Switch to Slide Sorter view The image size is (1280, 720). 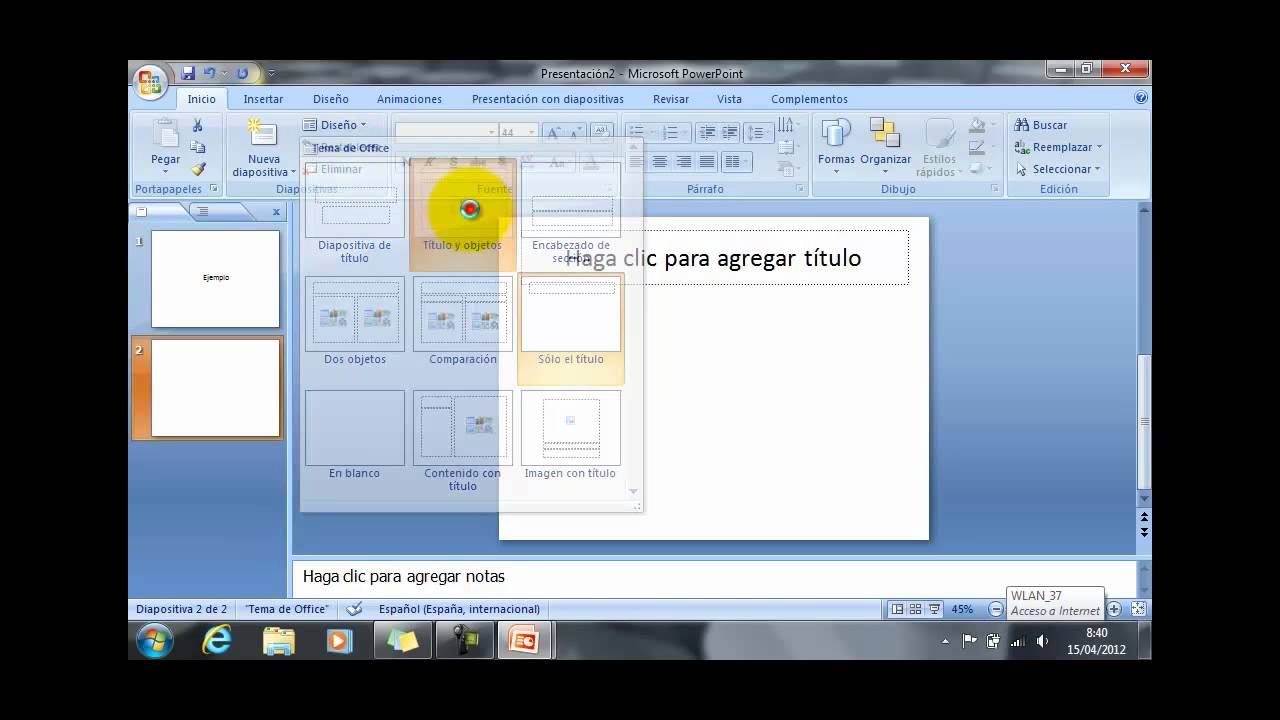[915, 609]
